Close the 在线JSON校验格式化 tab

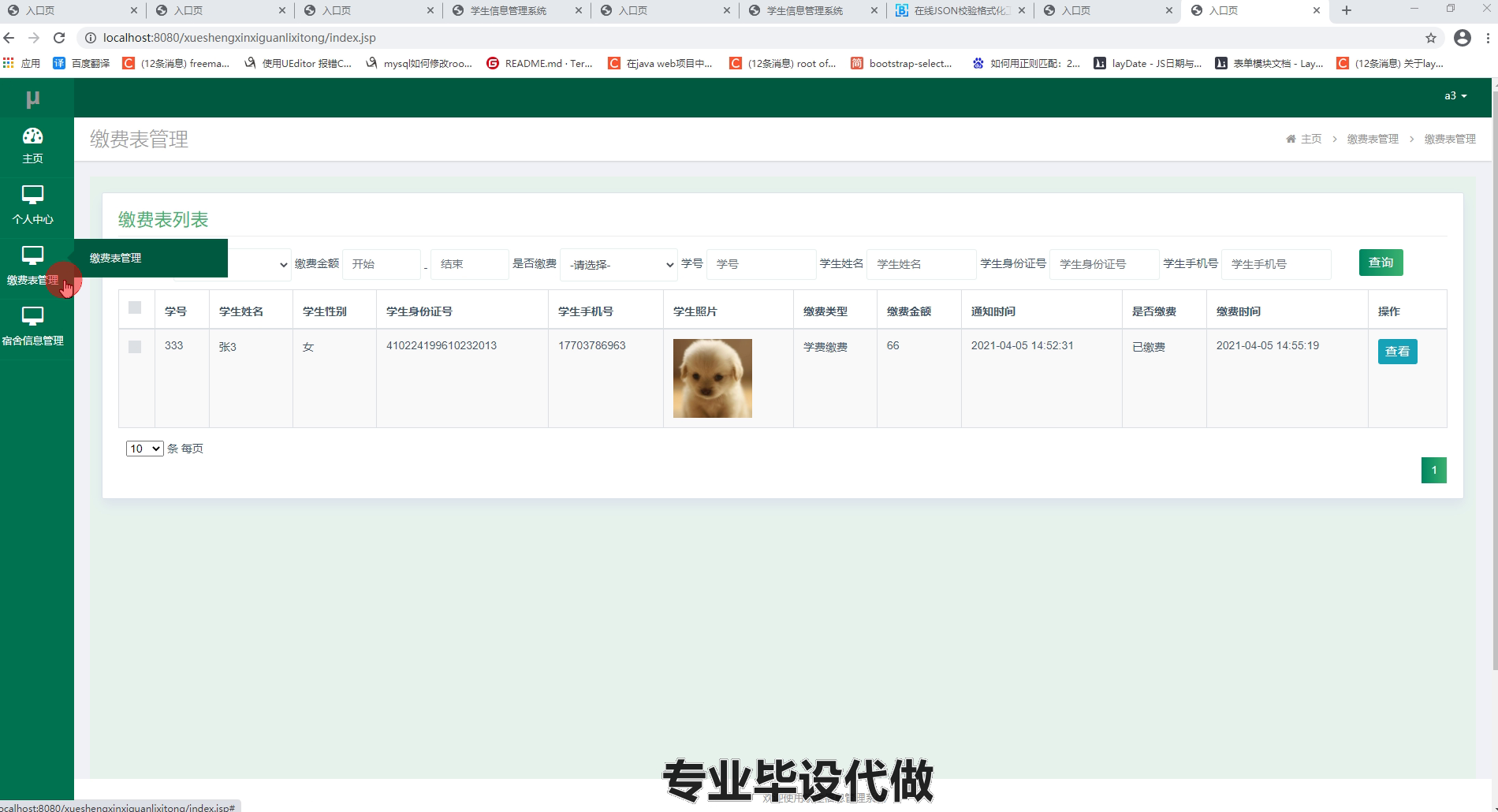[x=1022, y=10]
